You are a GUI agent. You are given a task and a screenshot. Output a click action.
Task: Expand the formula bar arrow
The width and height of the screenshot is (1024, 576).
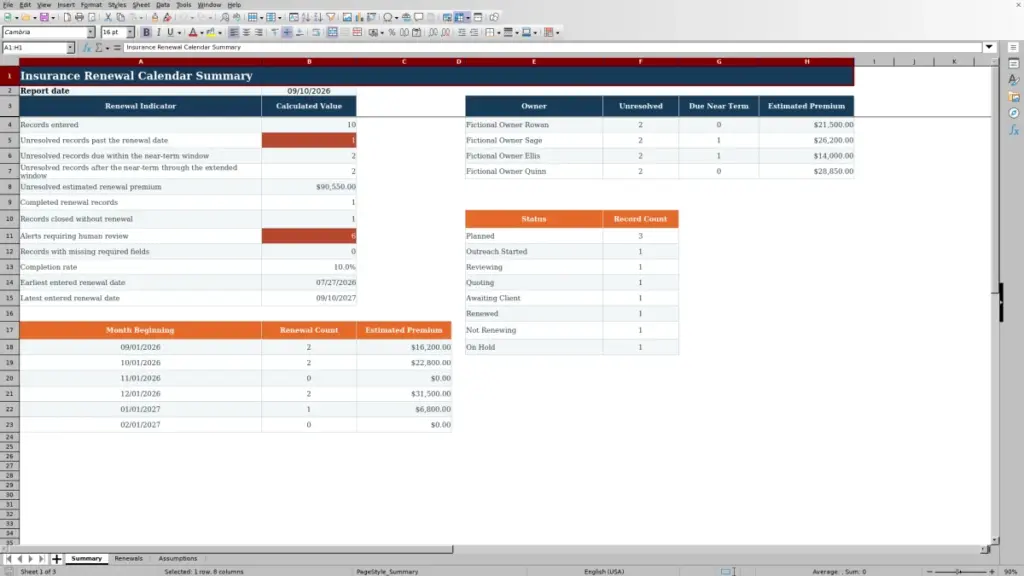click(989, 47)
